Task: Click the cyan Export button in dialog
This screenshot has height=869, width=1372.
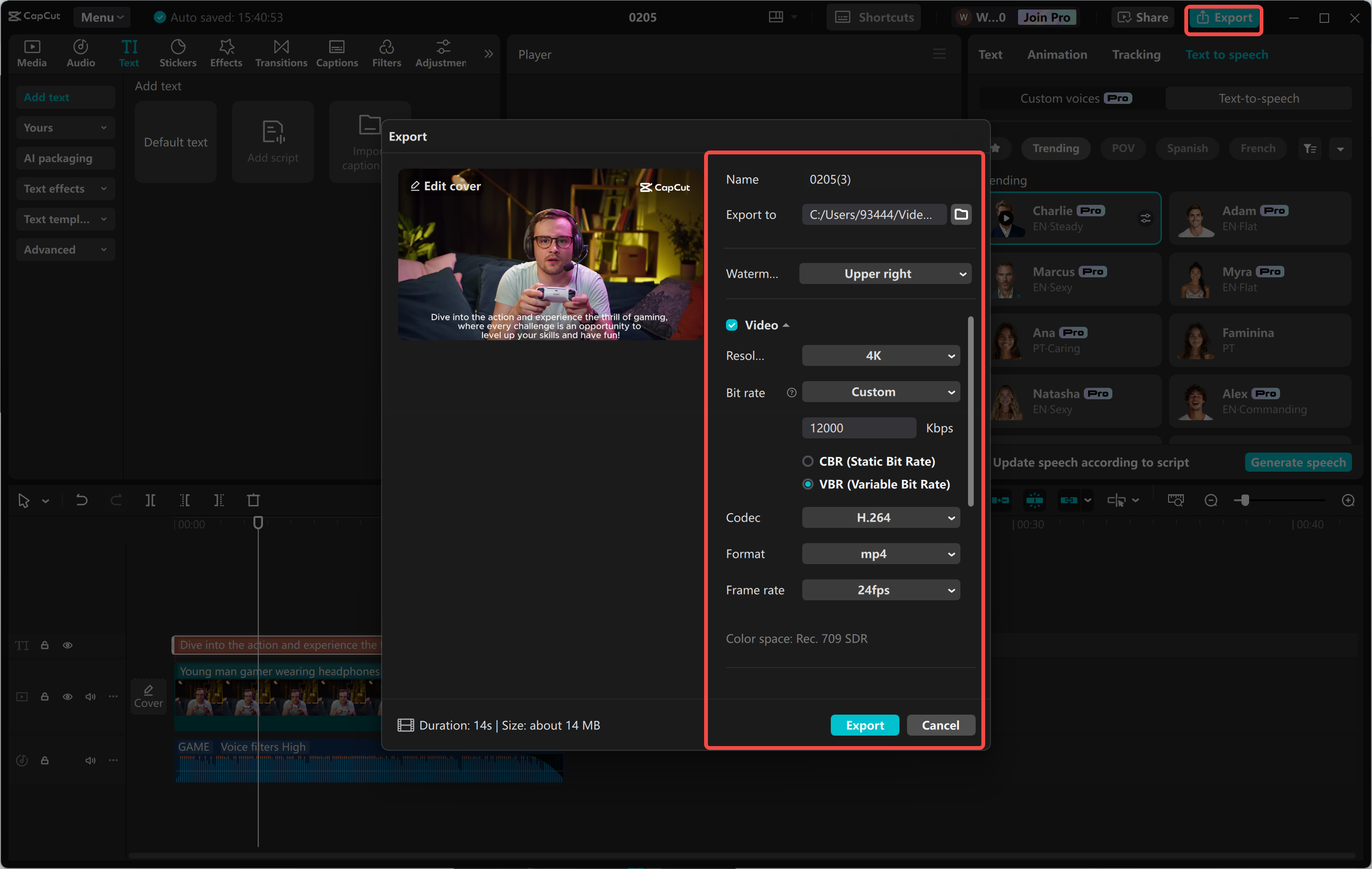Action: coord(864,725)
